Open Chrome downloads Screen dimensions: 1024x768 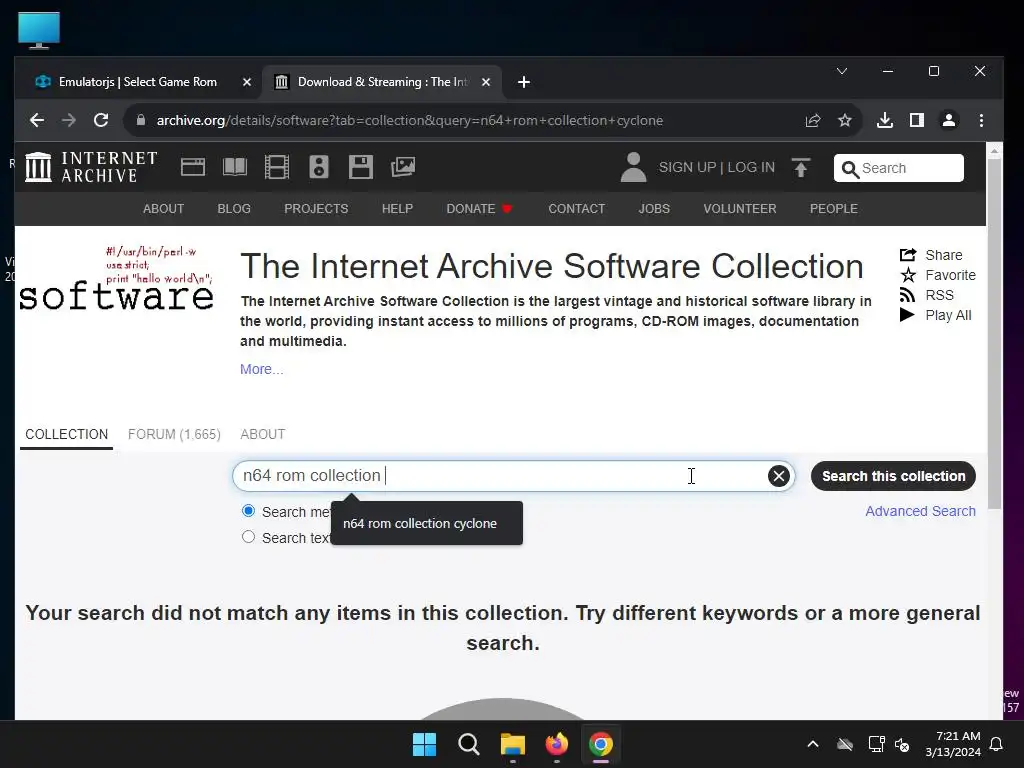(x=885, y=120)
